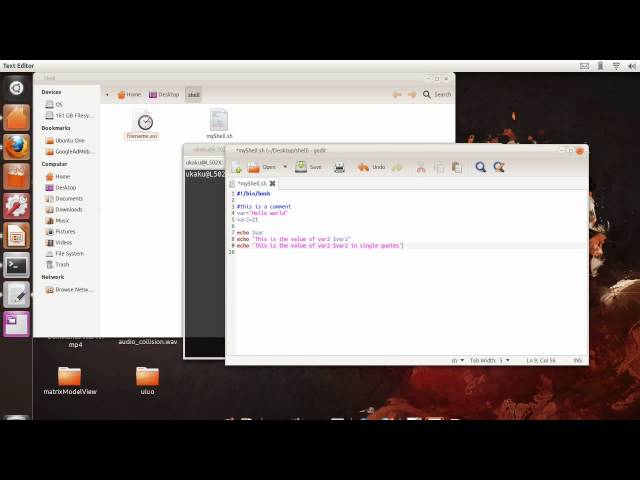Image resolution: width=640 pixels, height=480 pixels.
Task: Click the Open file button in gedit
Action: (262, 167)
